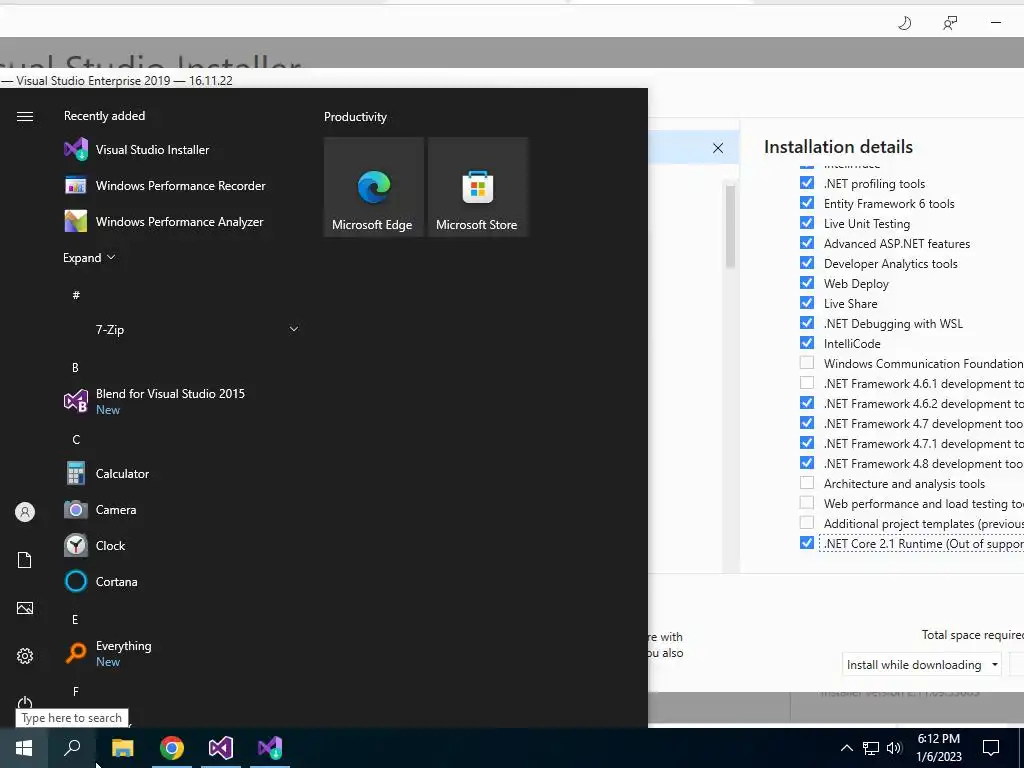The image size is (1024, 768).
Task: Show hidden icons in system tray
Action: pos(846,748)
